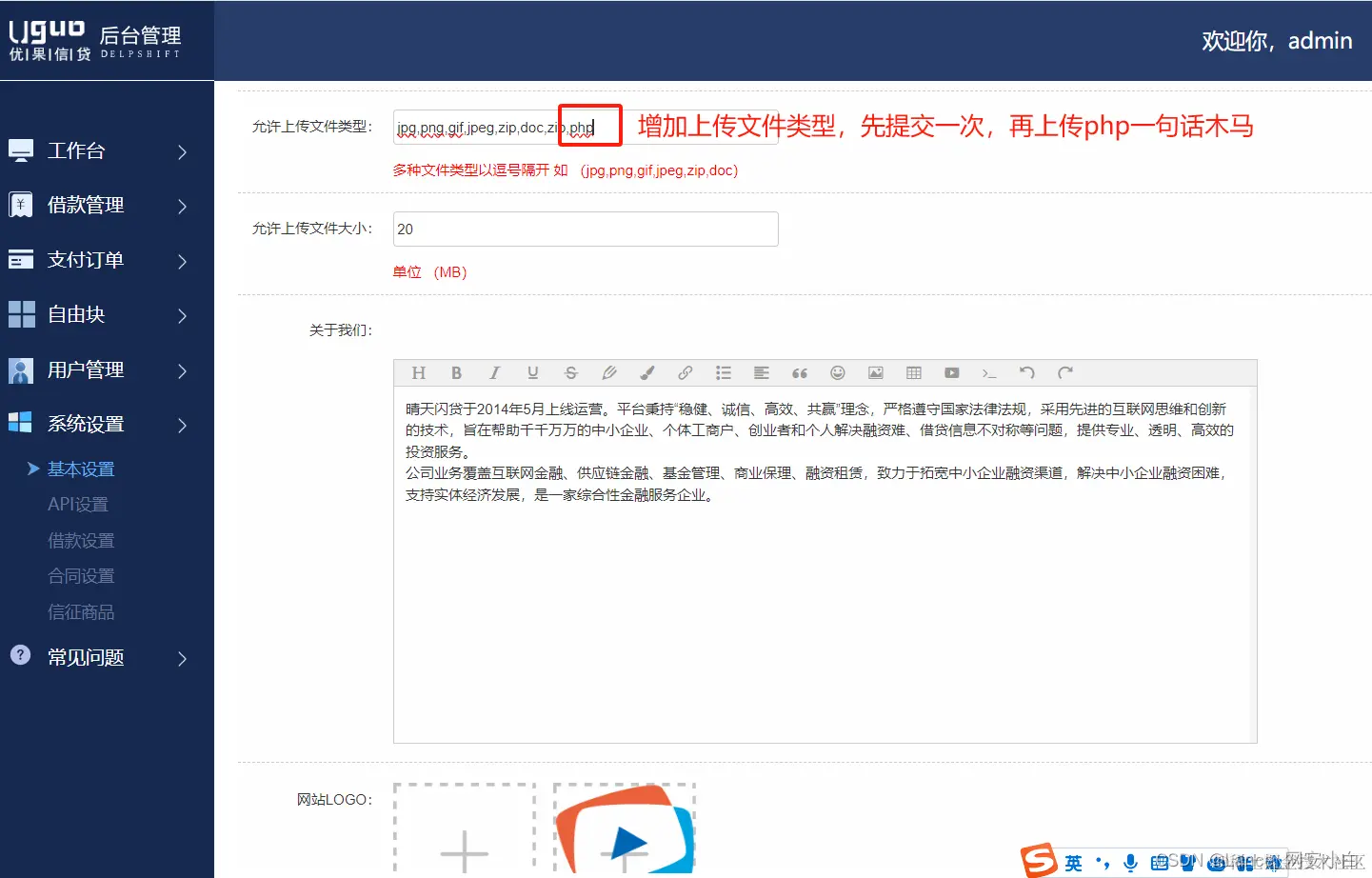Insert an image via the image icon
Image resolution: width=1372 pixels, height=878 pixels.
pyautogui.click(x=875, y=372)
